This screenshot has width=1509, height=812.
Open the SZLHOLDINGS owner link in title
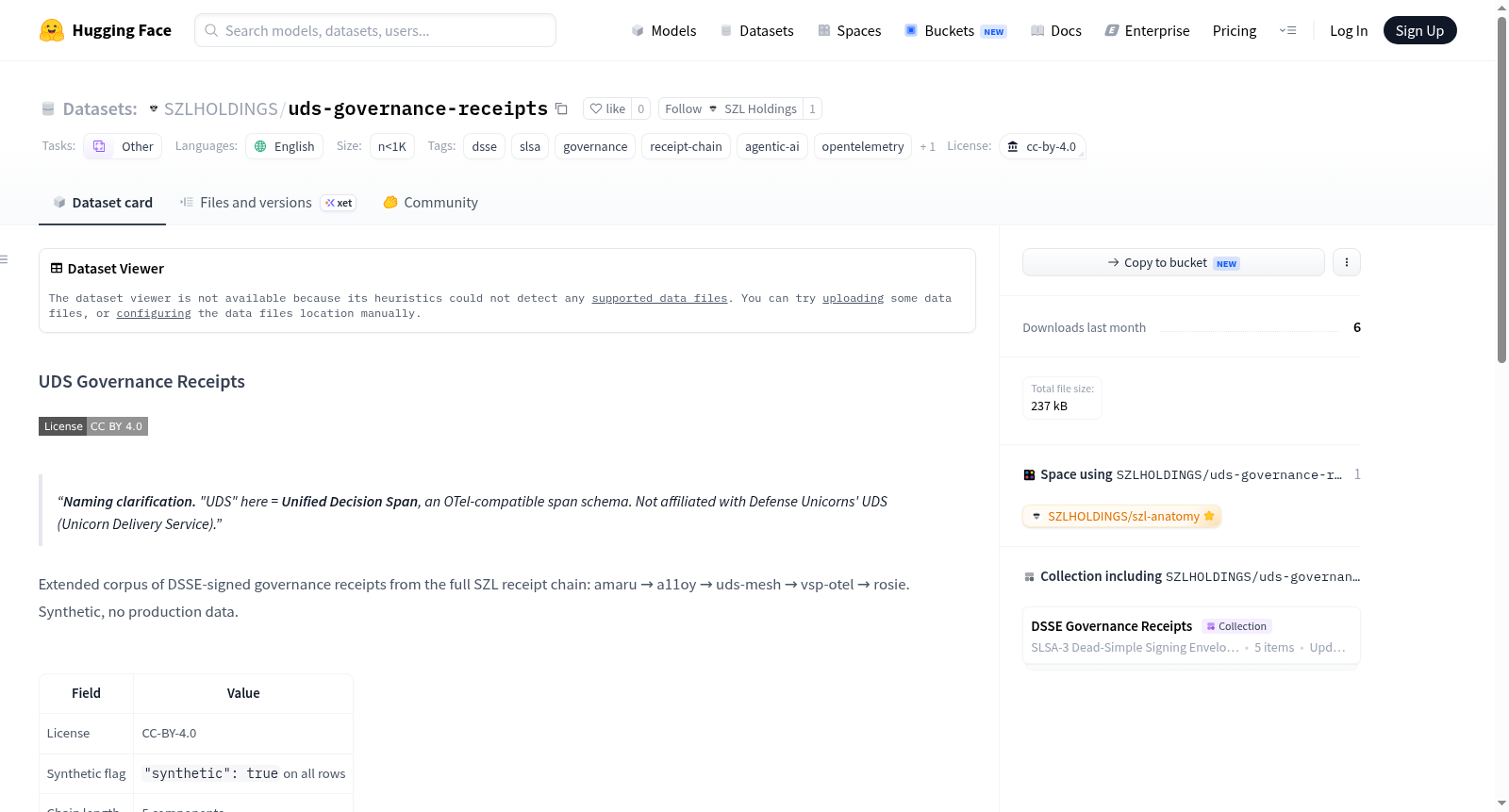[x=221, y=108]
